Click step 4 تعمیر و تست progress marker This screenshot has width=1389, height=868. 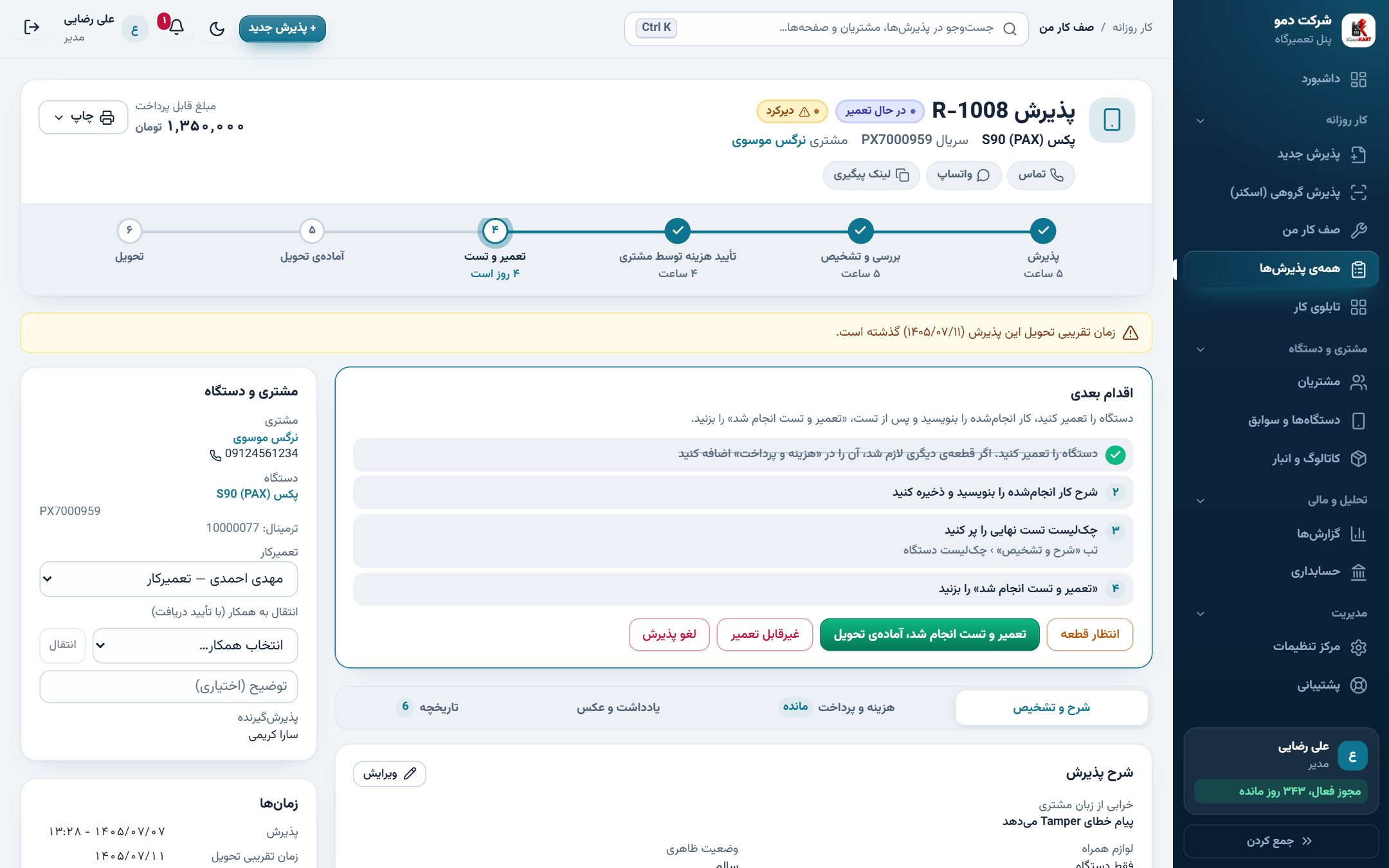pyautogui.click(x=495, y=231)
